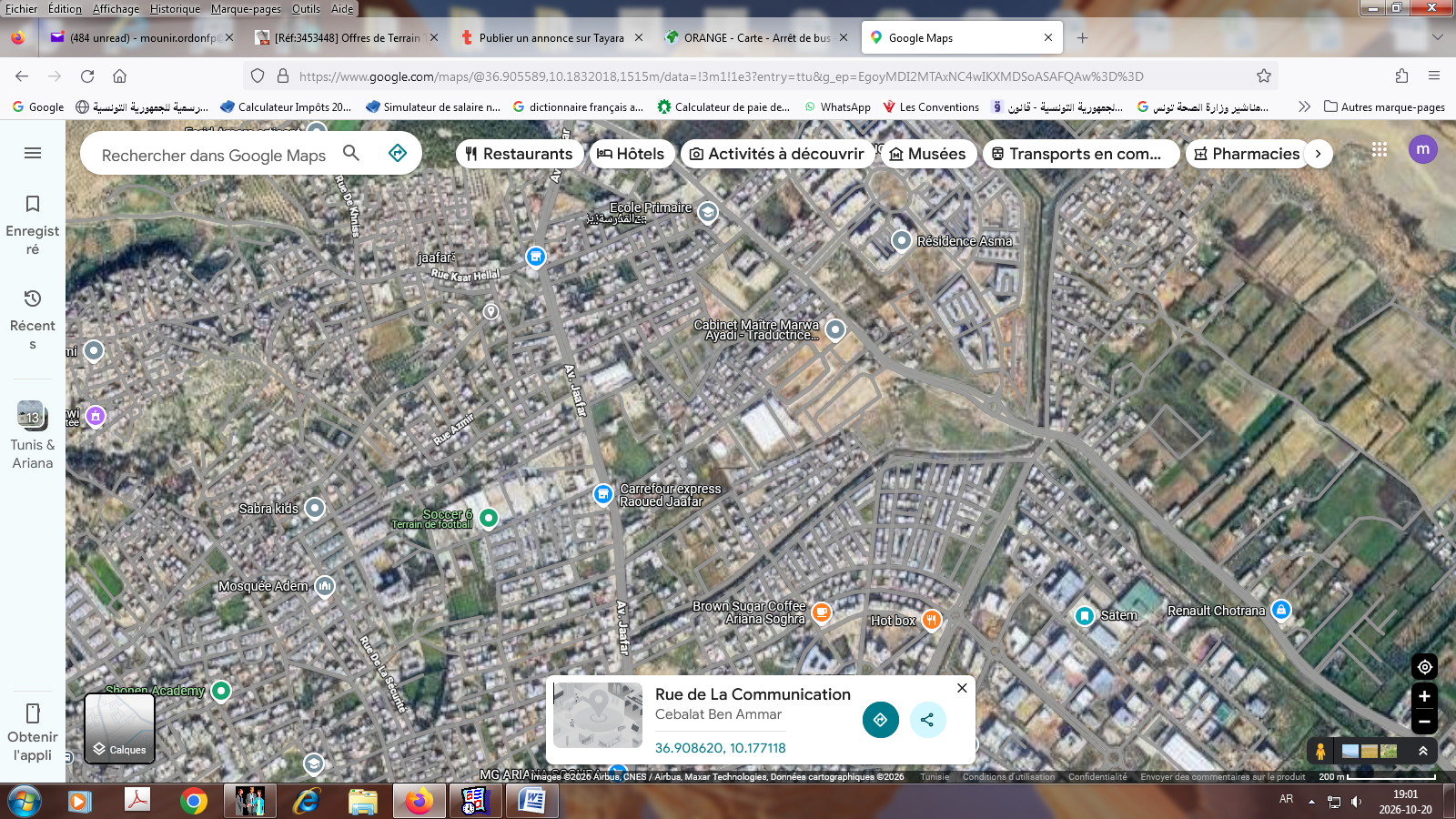1456x819 pixels.
Task: Switch to Publier un annonce sur Tayara tab
Action: (x=551, y=37)
